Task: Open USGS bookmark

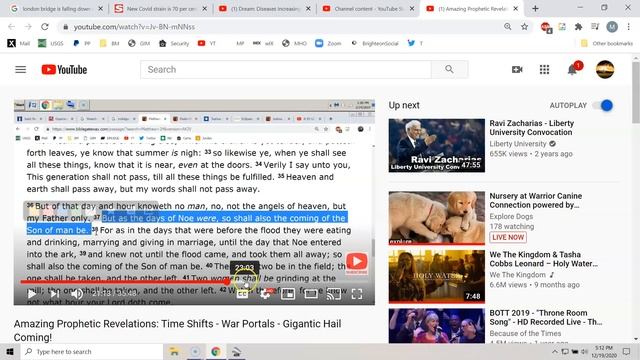Action: 51,43
